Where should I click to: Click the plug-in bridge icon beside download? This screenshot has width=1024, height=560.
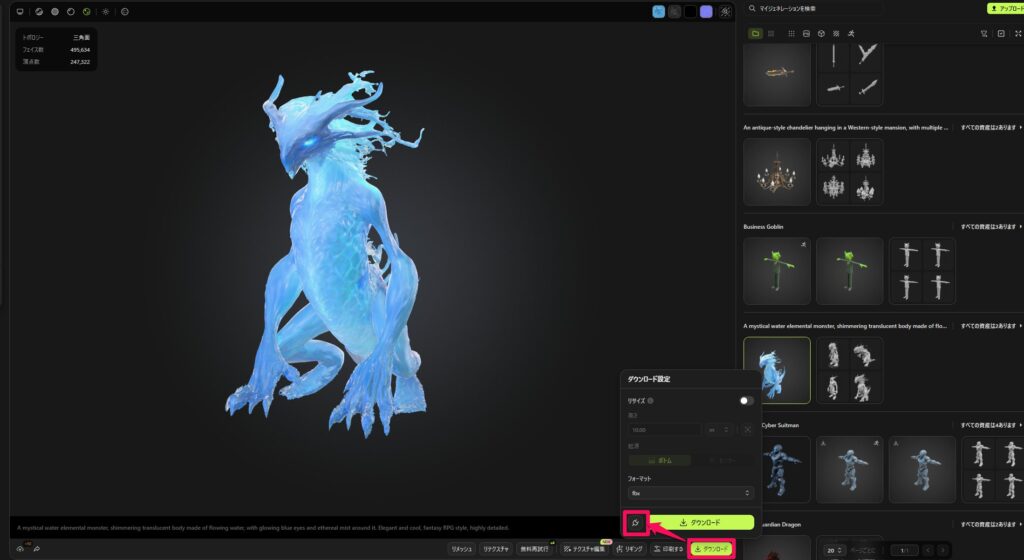pyautogui.click(x=635, y=523)
